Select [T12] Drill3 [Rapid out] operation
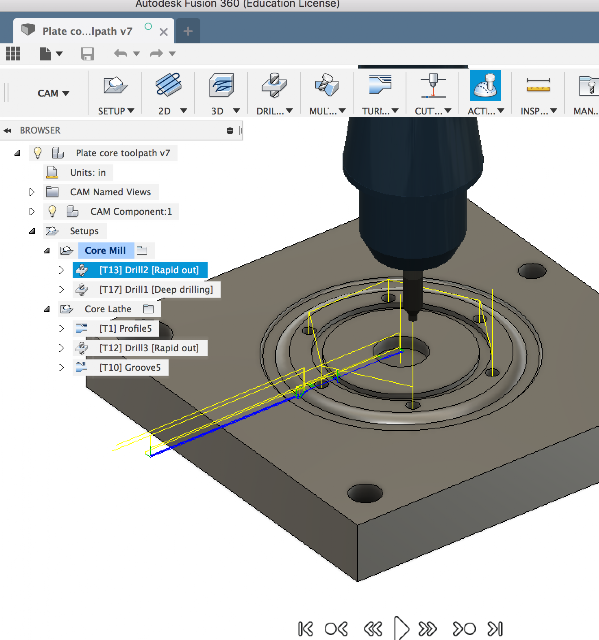The height and width of the screenshot is (640, 599). [149, 348]
